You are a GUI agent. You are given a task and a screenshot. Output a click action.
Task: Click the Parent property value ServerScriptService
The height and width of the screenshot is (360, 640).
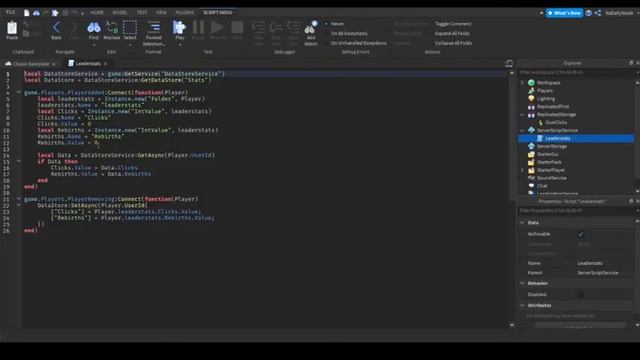point(598,273)
